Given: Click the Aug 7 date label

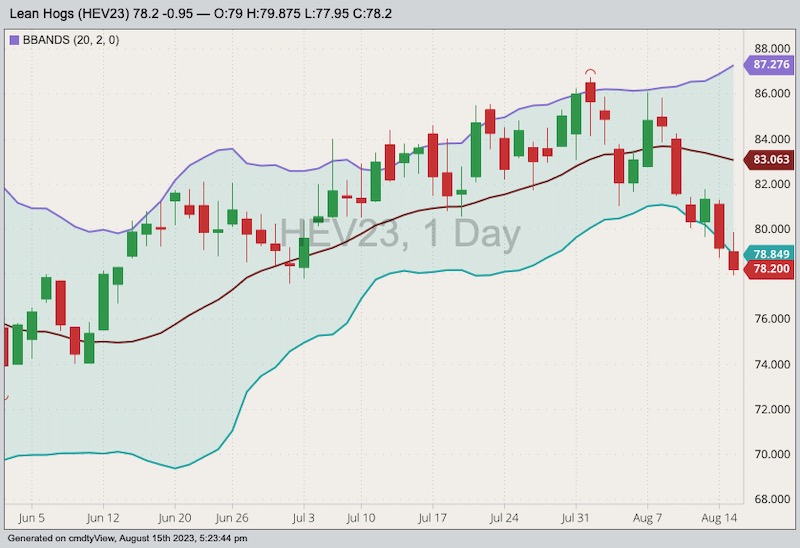Looking at the screenshot, I should point(647,518).
